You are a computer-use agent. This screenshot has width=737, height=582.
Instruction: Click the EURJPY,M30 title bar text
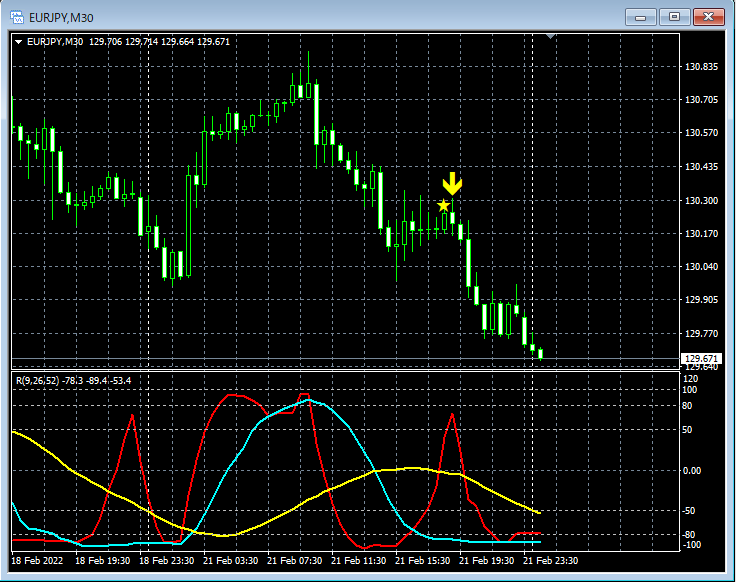point(61,18)
